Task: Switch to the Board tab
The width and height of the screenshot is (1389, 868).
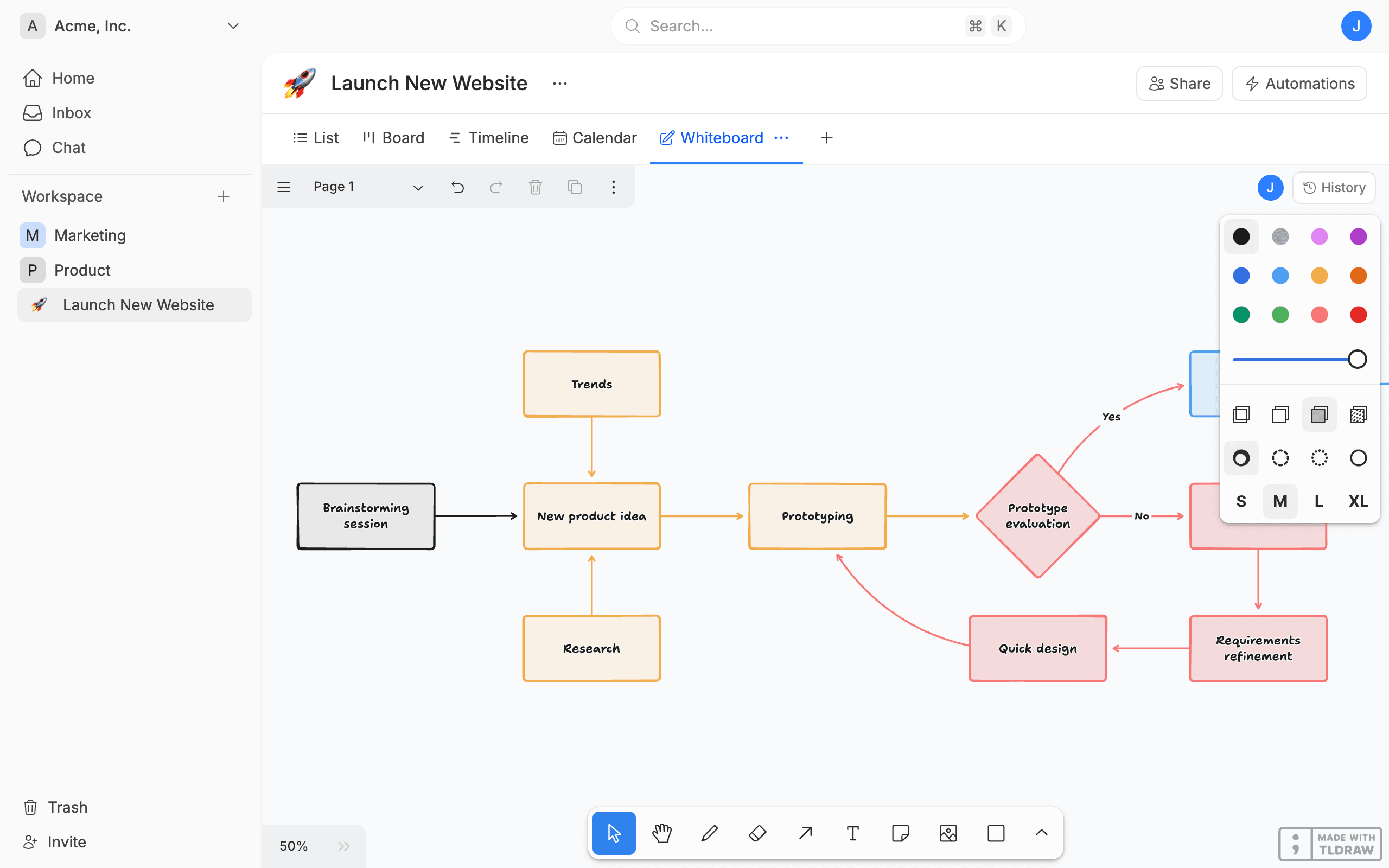Action: [394, 138]
